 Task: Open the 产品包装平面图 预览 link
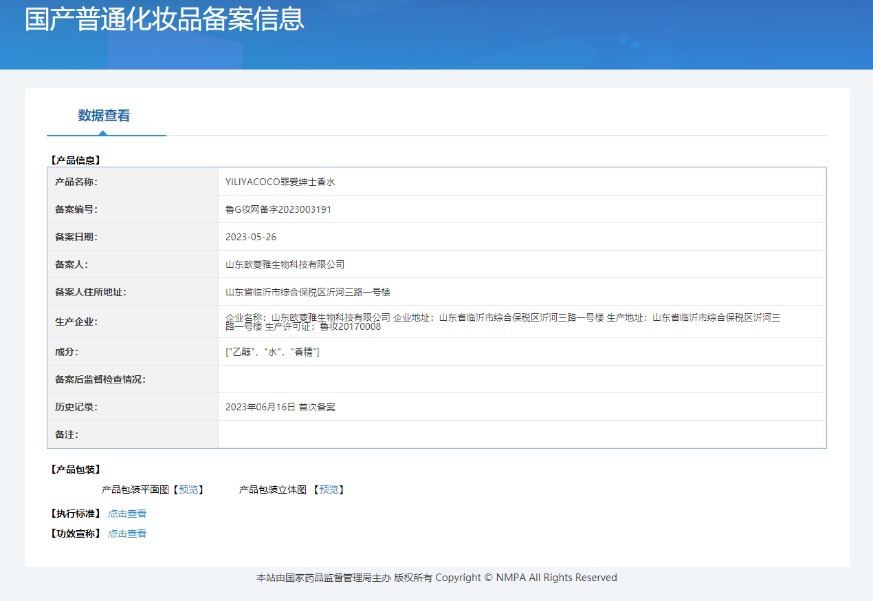[188, 490]
